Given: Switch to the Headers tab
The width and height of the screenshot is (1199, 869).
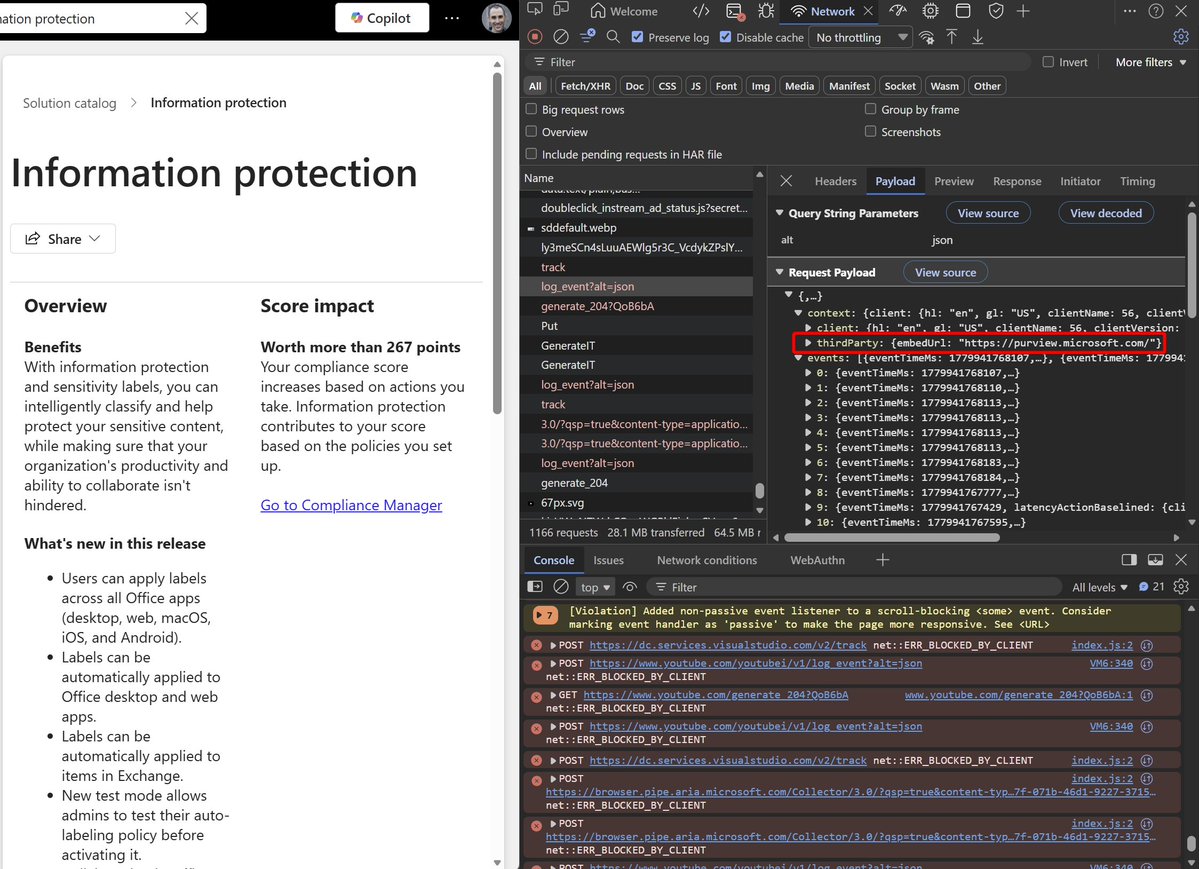Looking at the screenshot, I should (835, 181).
